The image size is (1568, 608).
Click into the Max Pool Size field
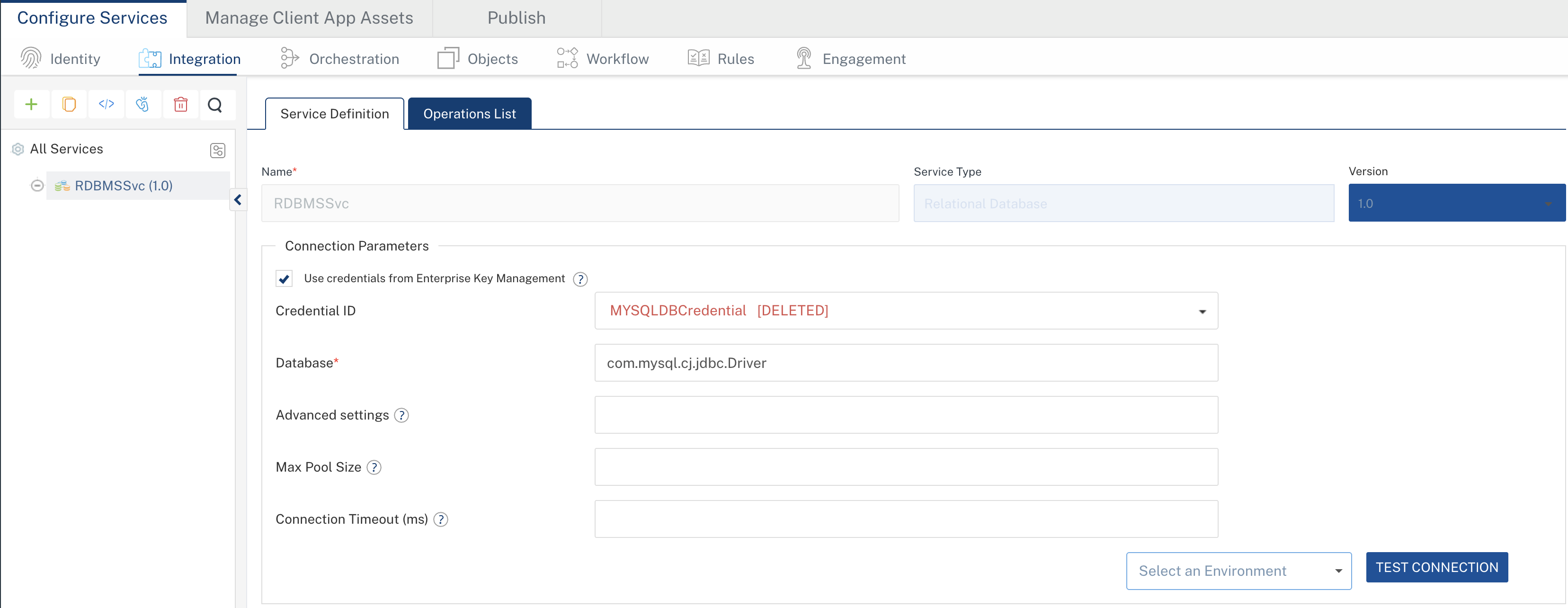click(906, 467)
